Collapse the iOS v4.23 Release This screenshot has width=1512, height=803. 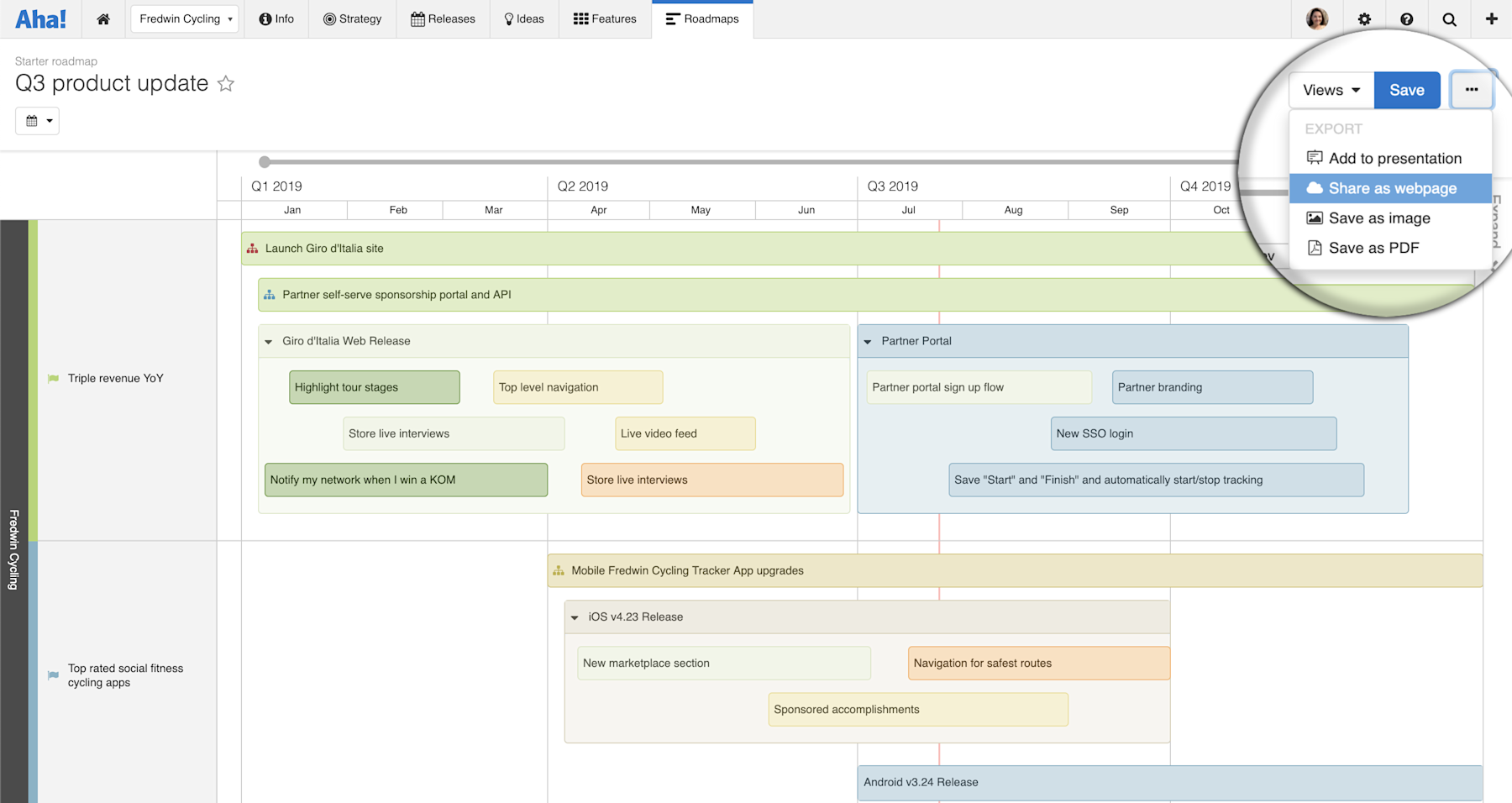(x=574, y=616)
